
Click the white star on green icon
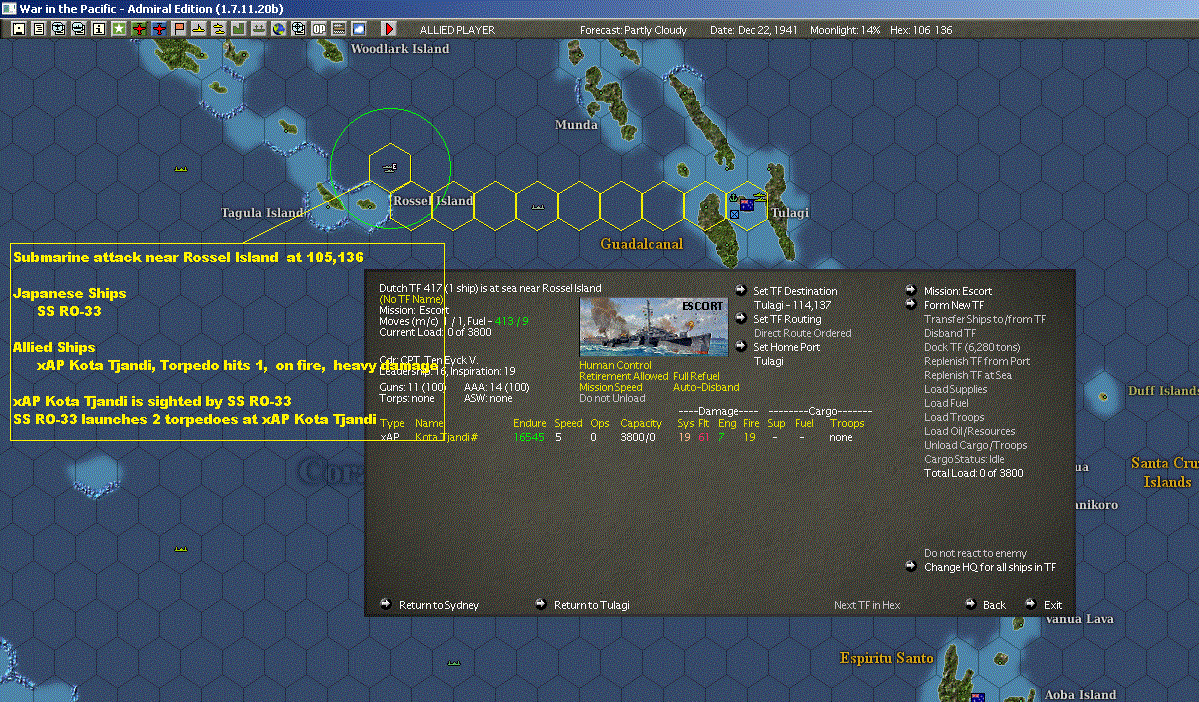119,29
